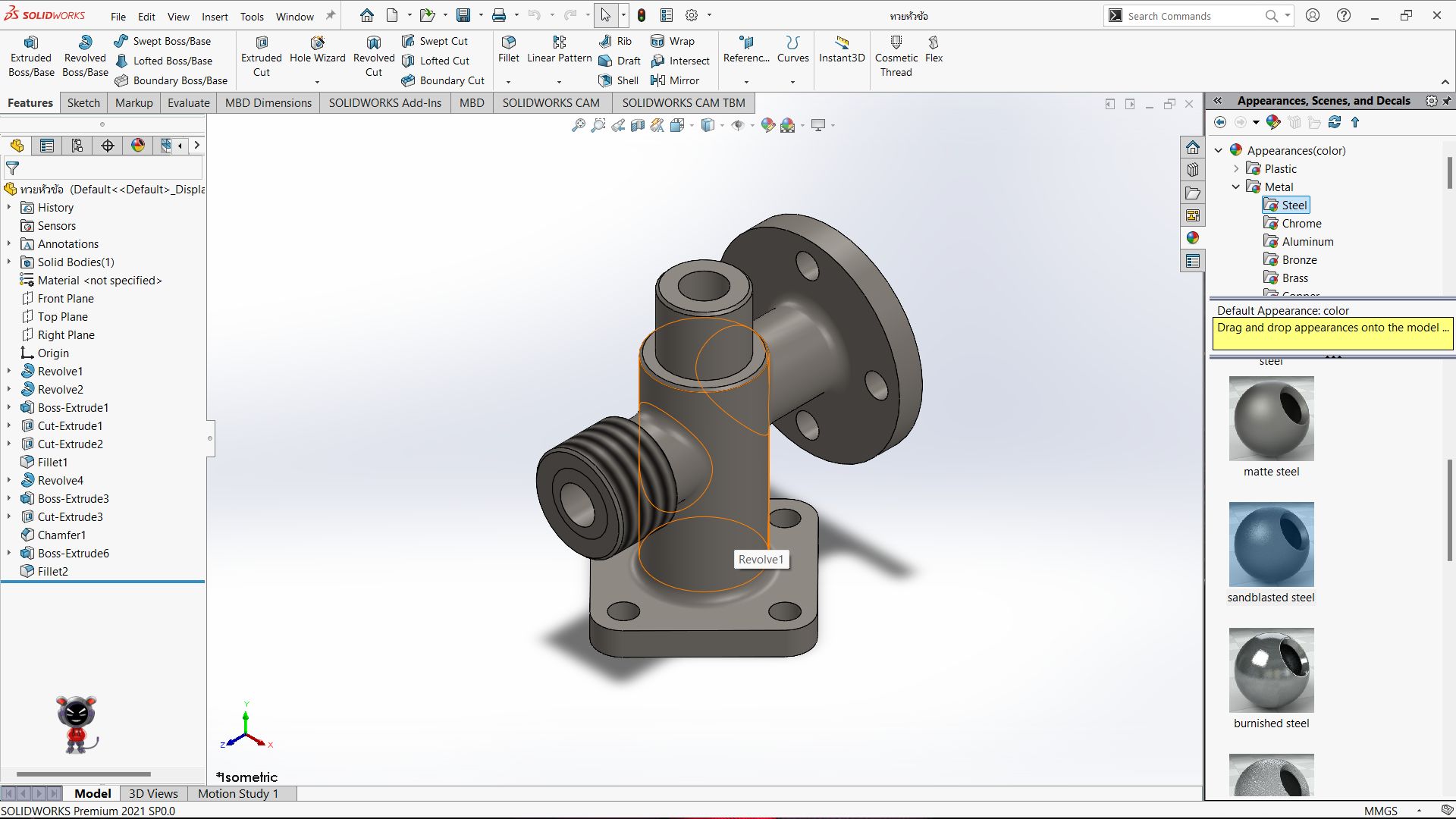Pick the sandblasted steel appearance swatch

click(x=1271, y=544)
